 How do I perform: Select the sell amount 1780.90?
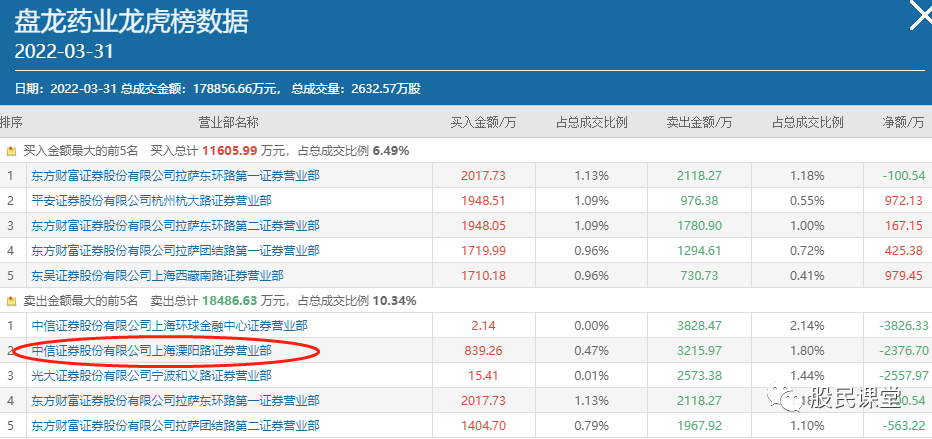click(x=699, y=226)
